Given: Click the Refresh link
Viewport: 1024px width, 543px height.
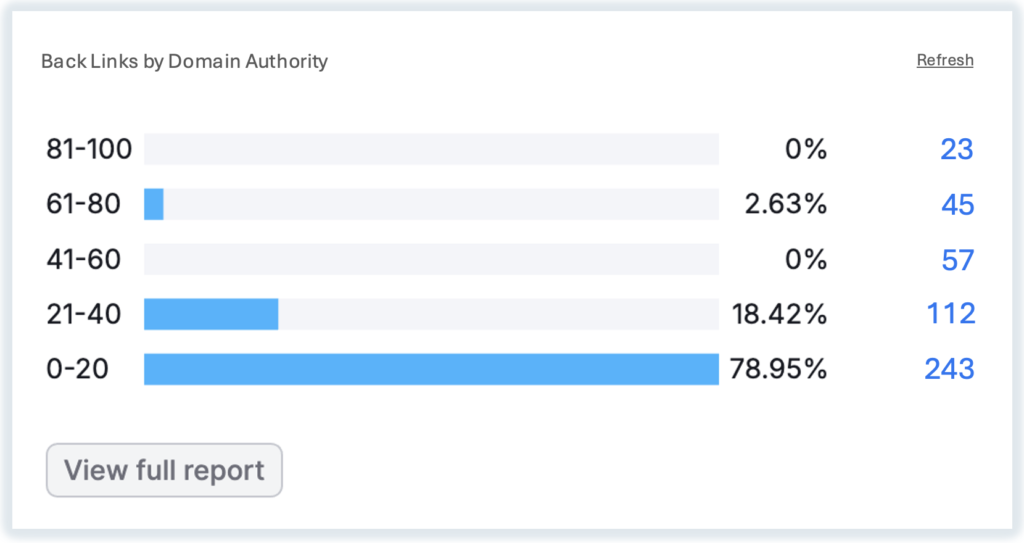Looking at the screenshot, I should pos(945,60).
